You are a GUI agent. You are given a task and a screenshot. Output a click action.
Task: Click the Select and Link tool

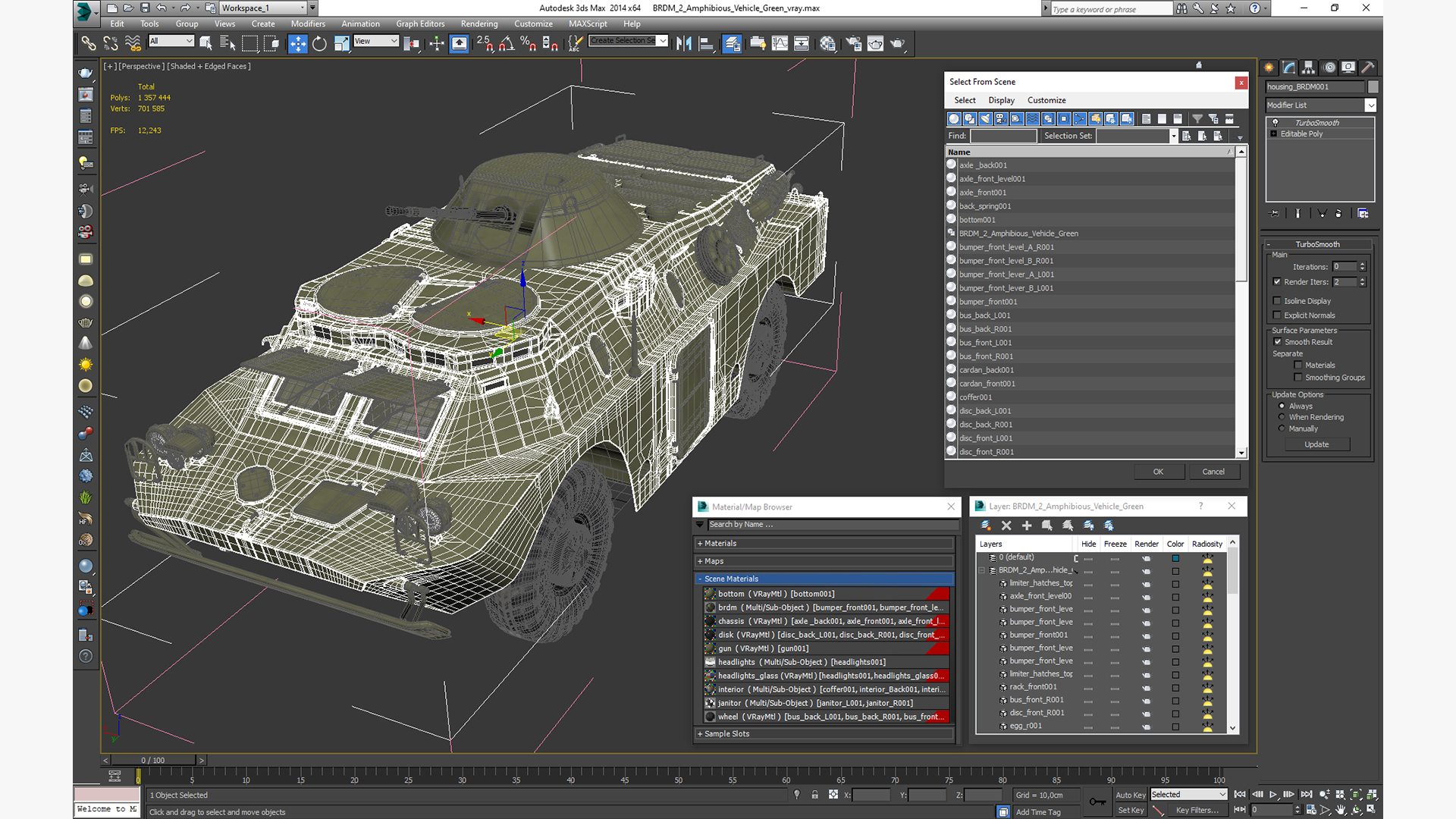tap(89, 44)
